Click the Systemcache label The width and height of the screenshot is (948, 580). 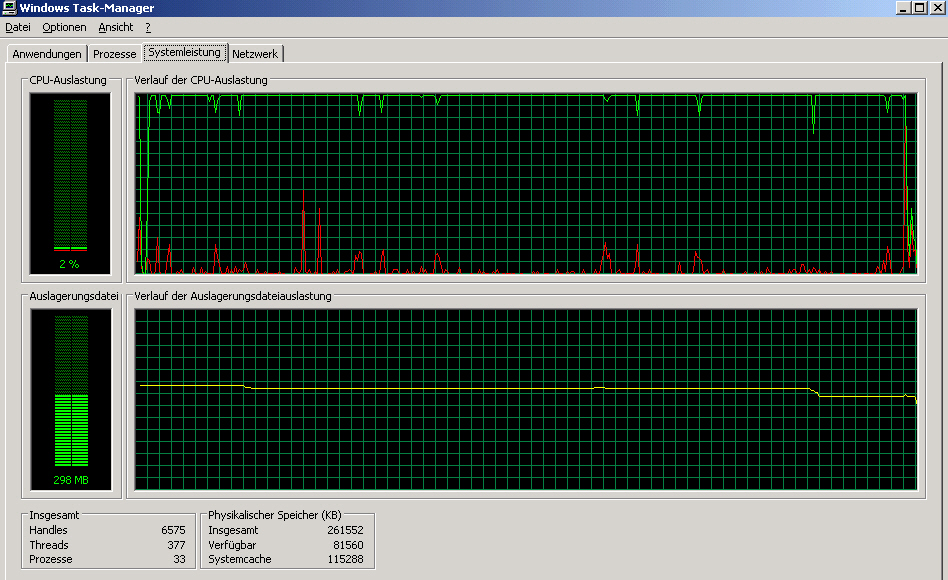[x=239, y=559]
